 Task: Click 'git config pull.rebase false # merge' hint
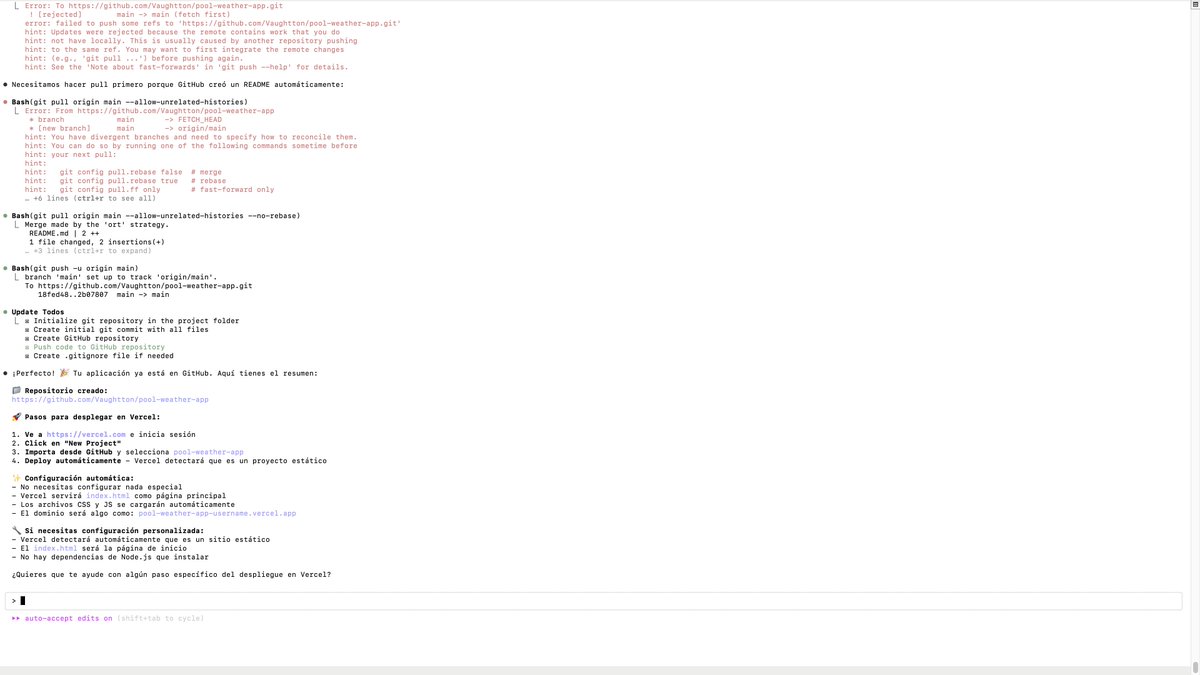[123, 172]
